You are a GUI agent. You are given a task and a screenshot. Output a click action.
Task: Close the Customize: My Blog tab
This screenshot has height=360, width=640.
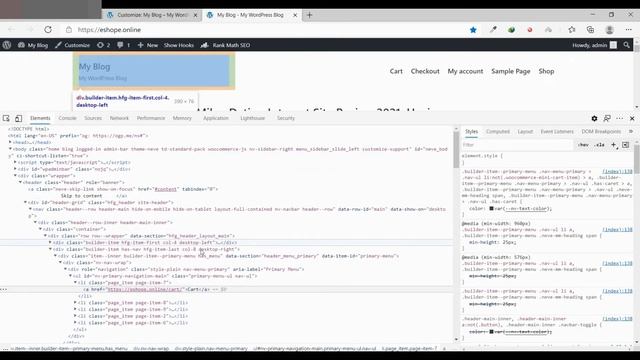click(x=196, y=15)
